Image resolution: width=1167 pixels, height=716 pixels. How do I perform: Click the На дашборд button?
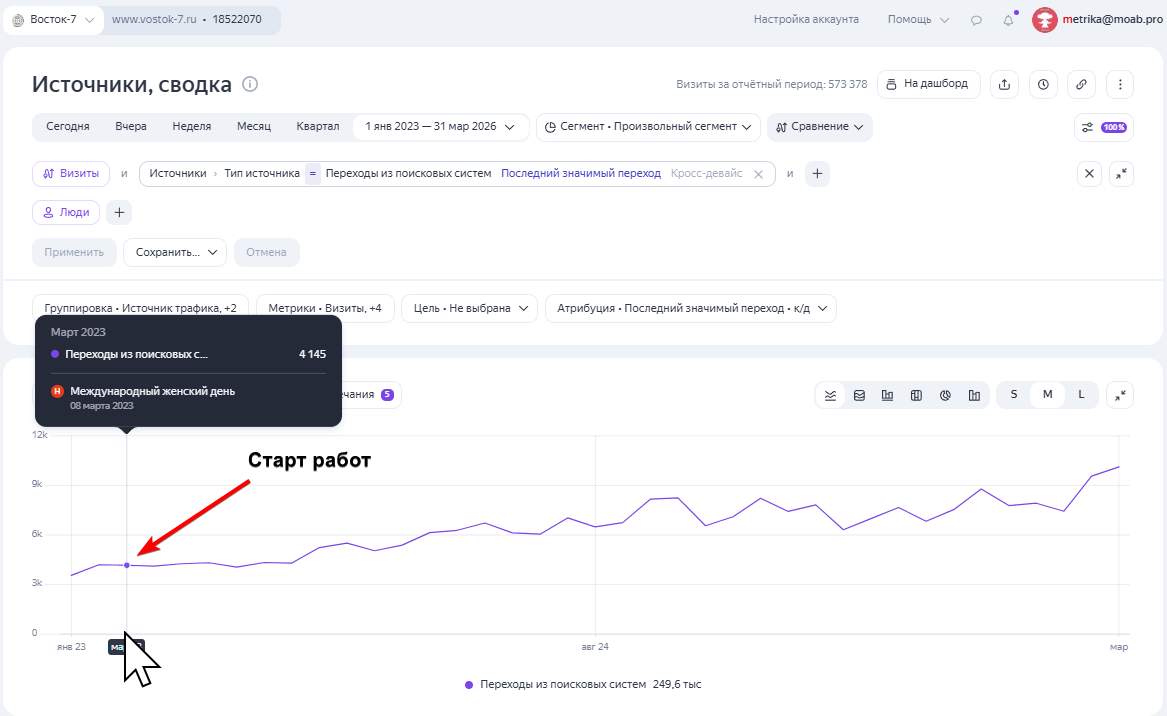coord(929,84)
